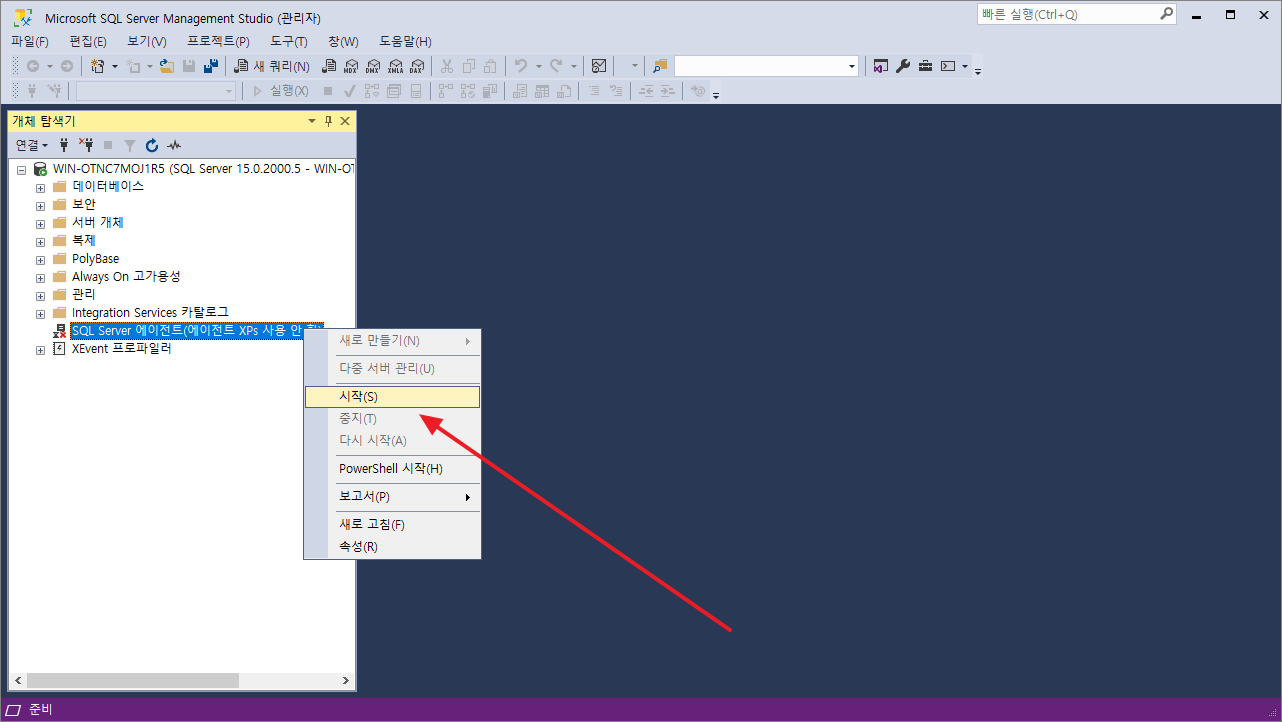The width and height of the screenshot is (1282, 722).
Task: Click the Filter funnel icon in Object Explorer
Action: point(129,145)
